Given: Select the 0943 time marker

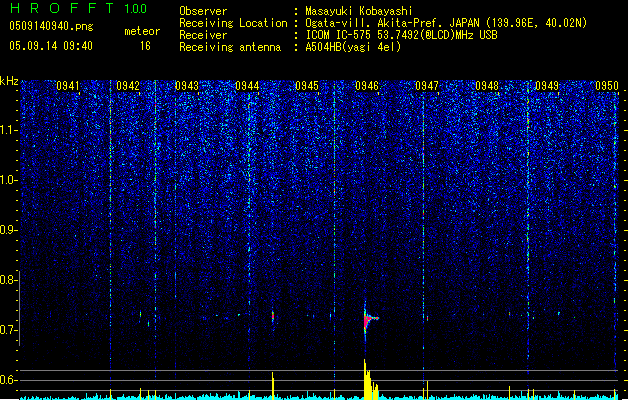Looking at the screenshot, I should 187,87.
